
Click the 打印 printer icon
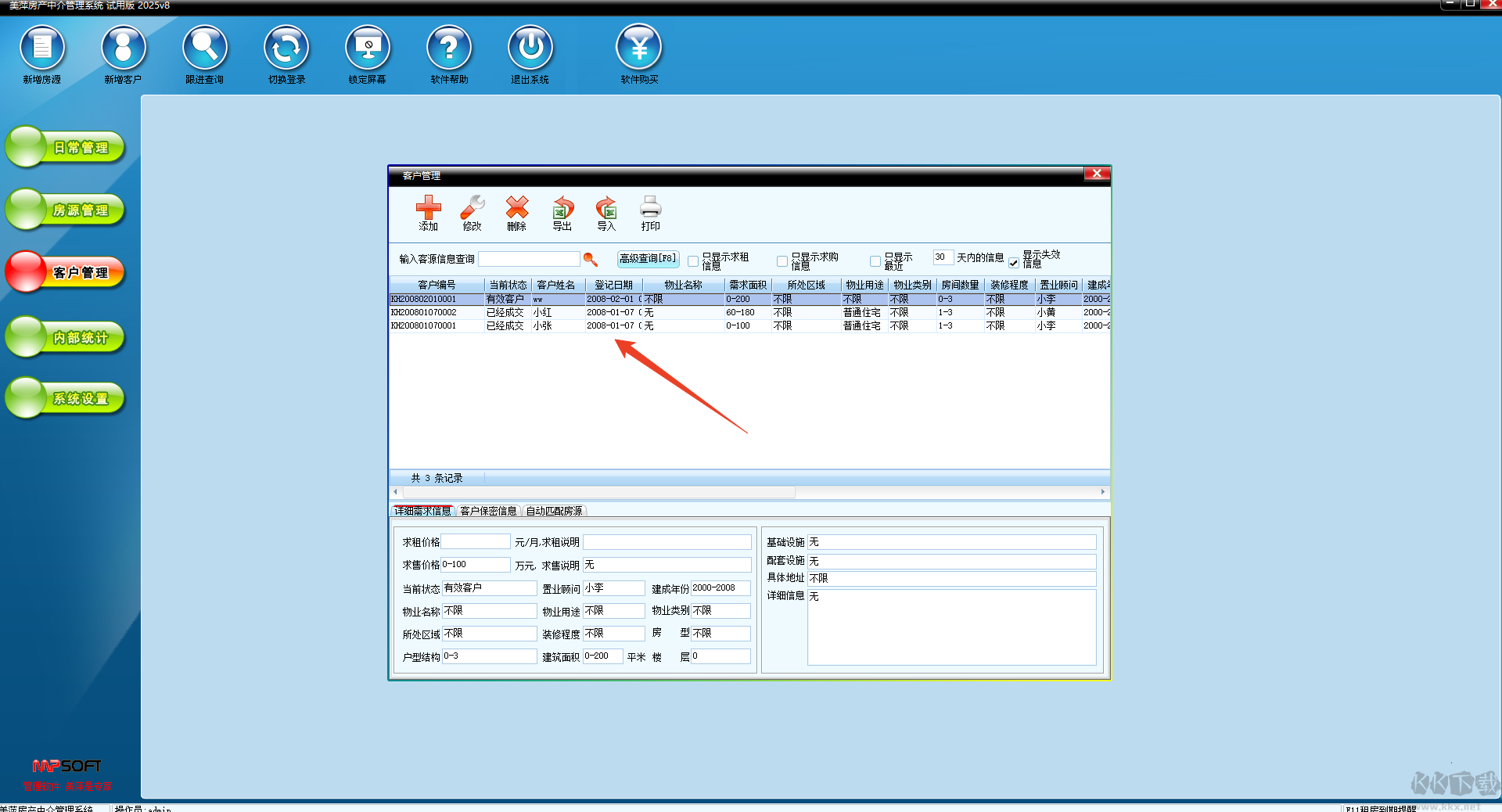[650, 209]
